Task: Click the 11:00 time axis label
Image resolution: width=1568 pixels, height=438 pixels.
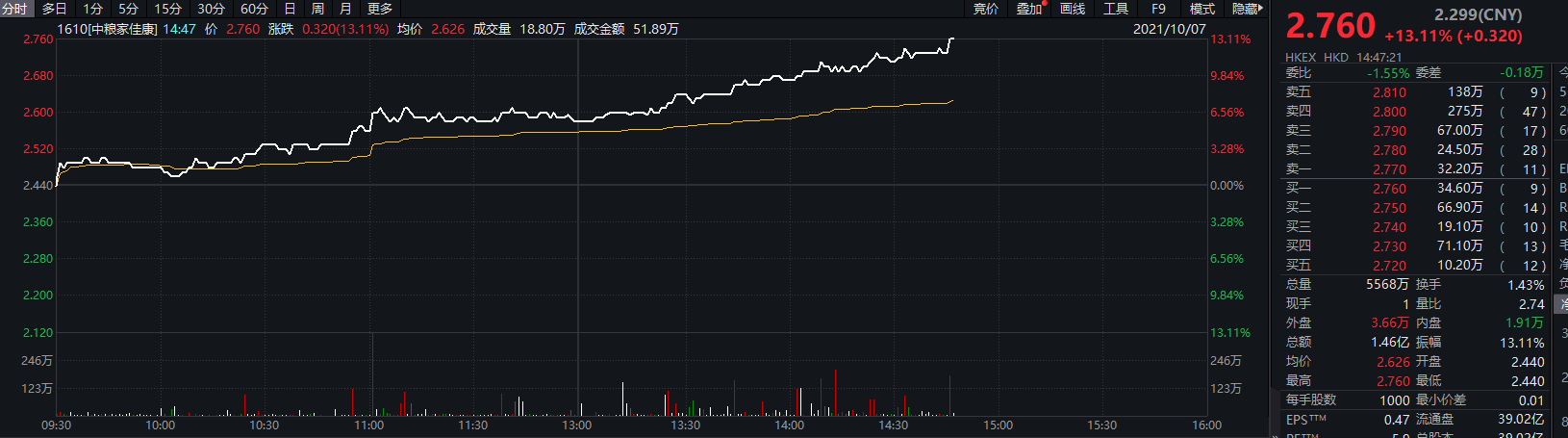Action: (369, 425)
